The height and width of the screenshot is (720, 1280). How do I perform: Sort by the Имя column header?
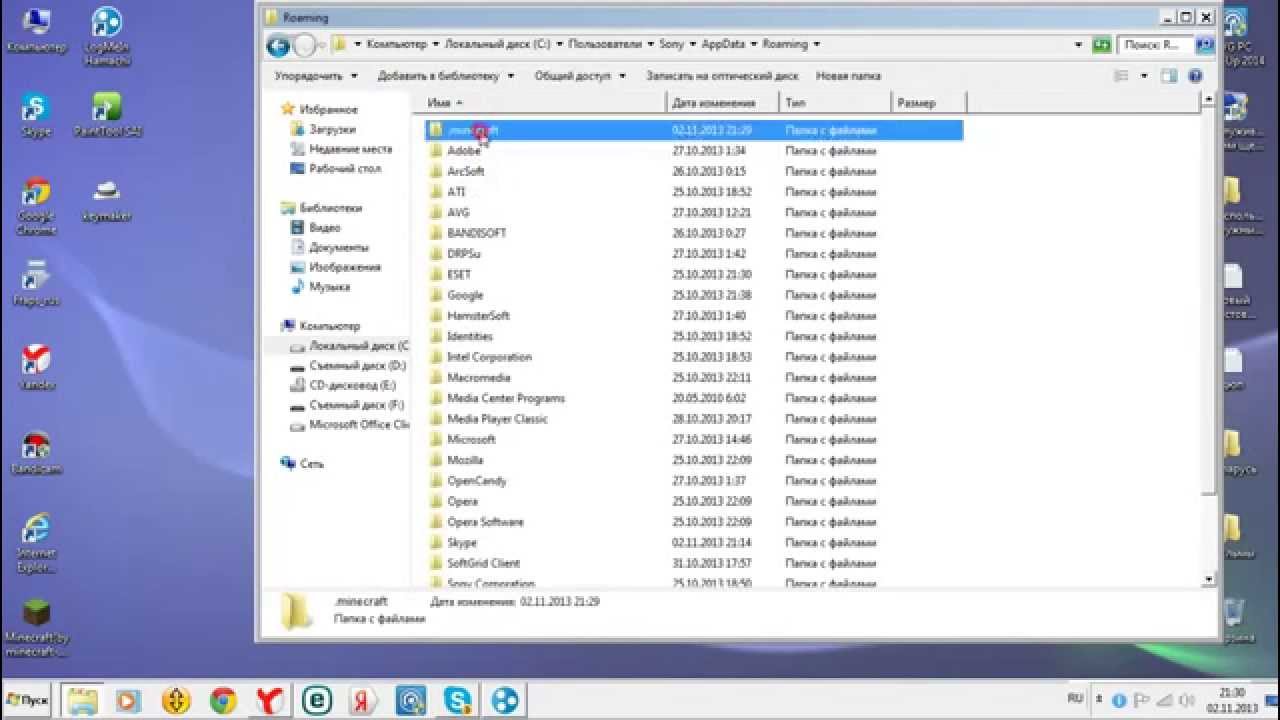(540, 103)
